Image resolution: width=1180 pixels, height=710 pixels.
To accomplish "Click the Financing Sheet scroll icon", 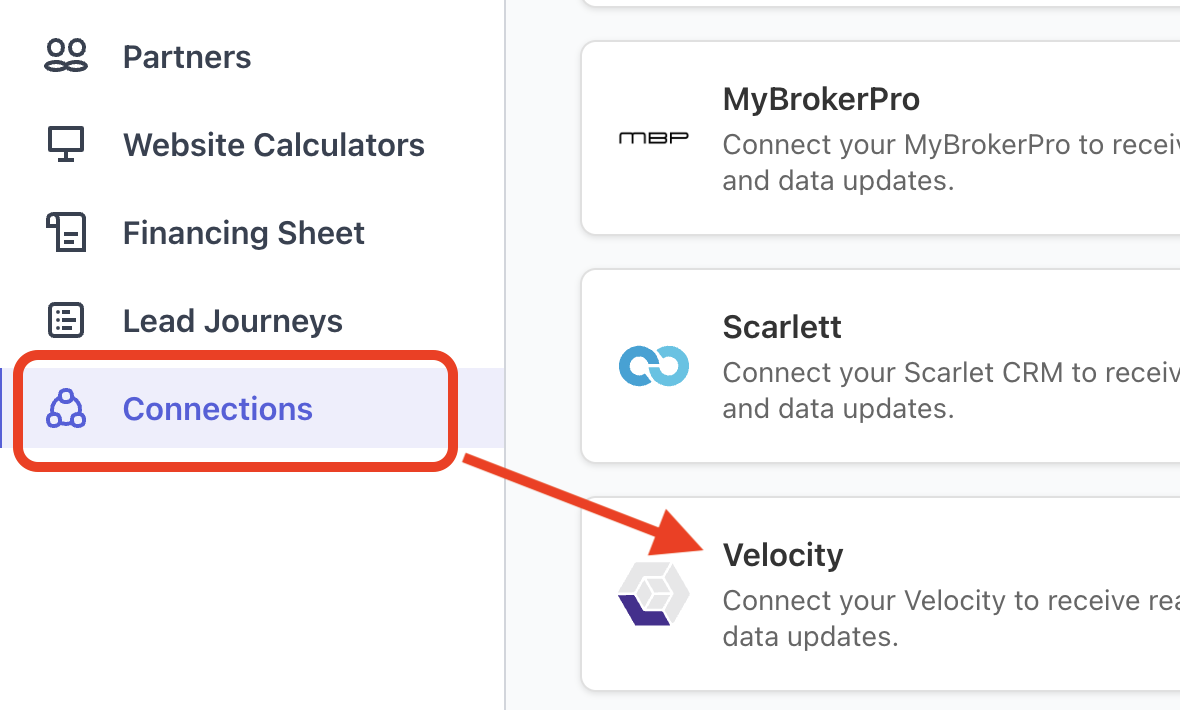I will [x=67, y=232].
